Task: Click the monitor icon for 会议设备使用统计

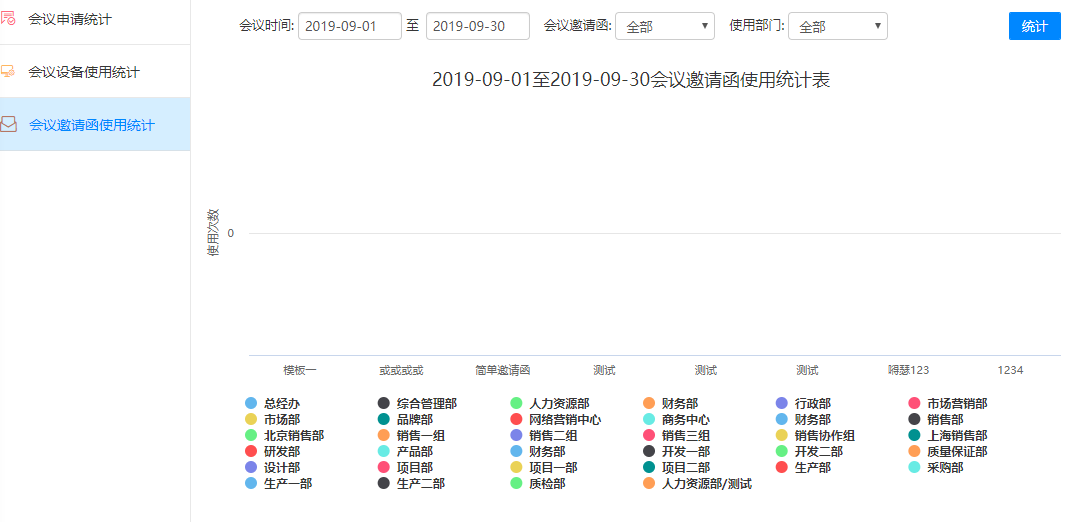Action: coord(8,72)
